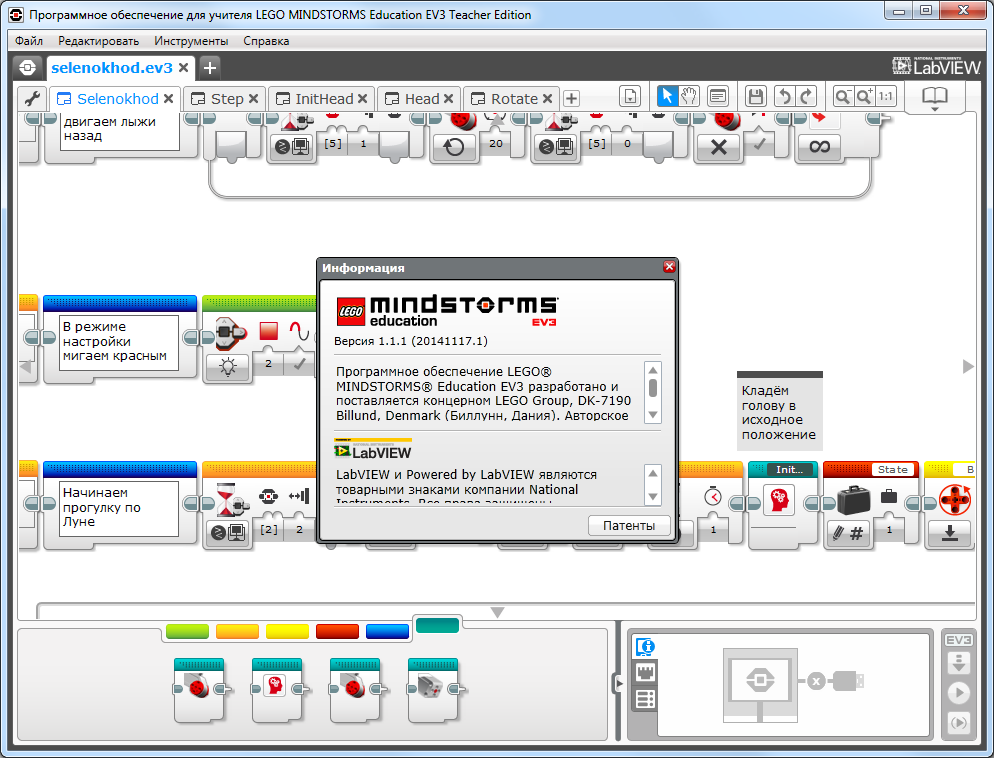The image size is (994, 758).
Task: Select the red Data Operations palette tab
Action: click(x=337, y=631)
